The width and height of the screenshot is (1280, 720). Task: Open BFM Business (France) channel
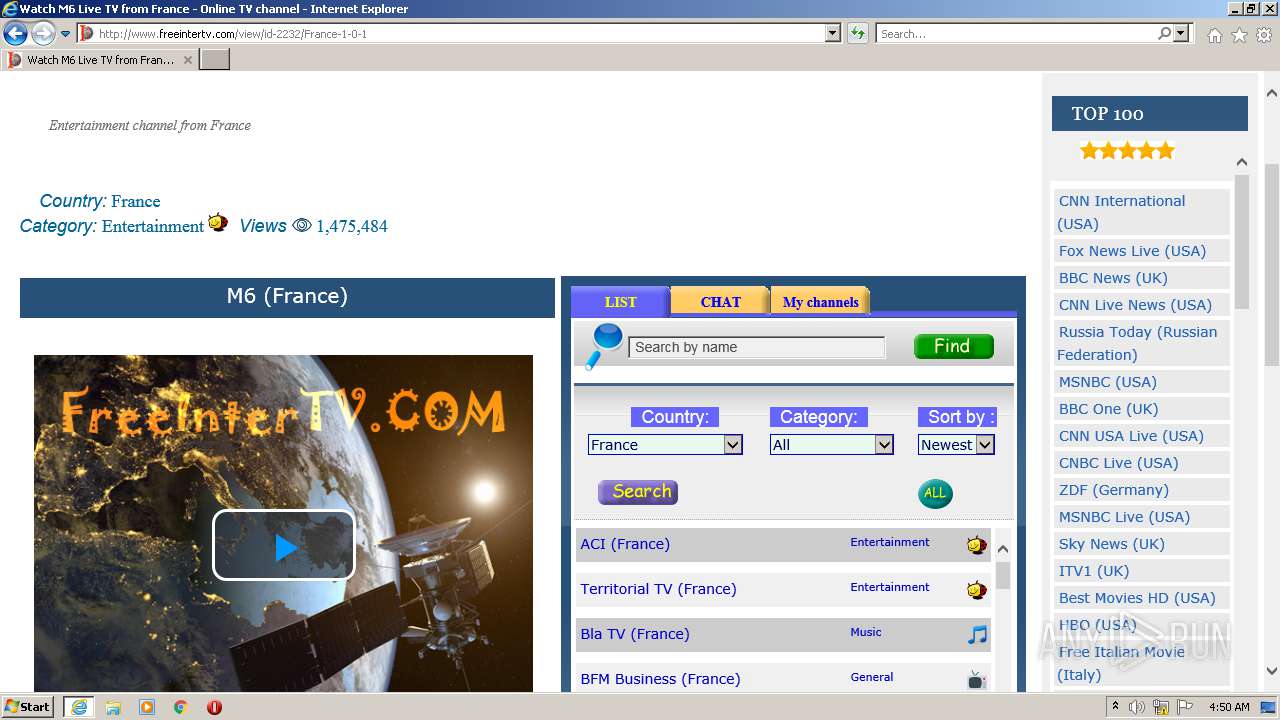coord(660,679)
